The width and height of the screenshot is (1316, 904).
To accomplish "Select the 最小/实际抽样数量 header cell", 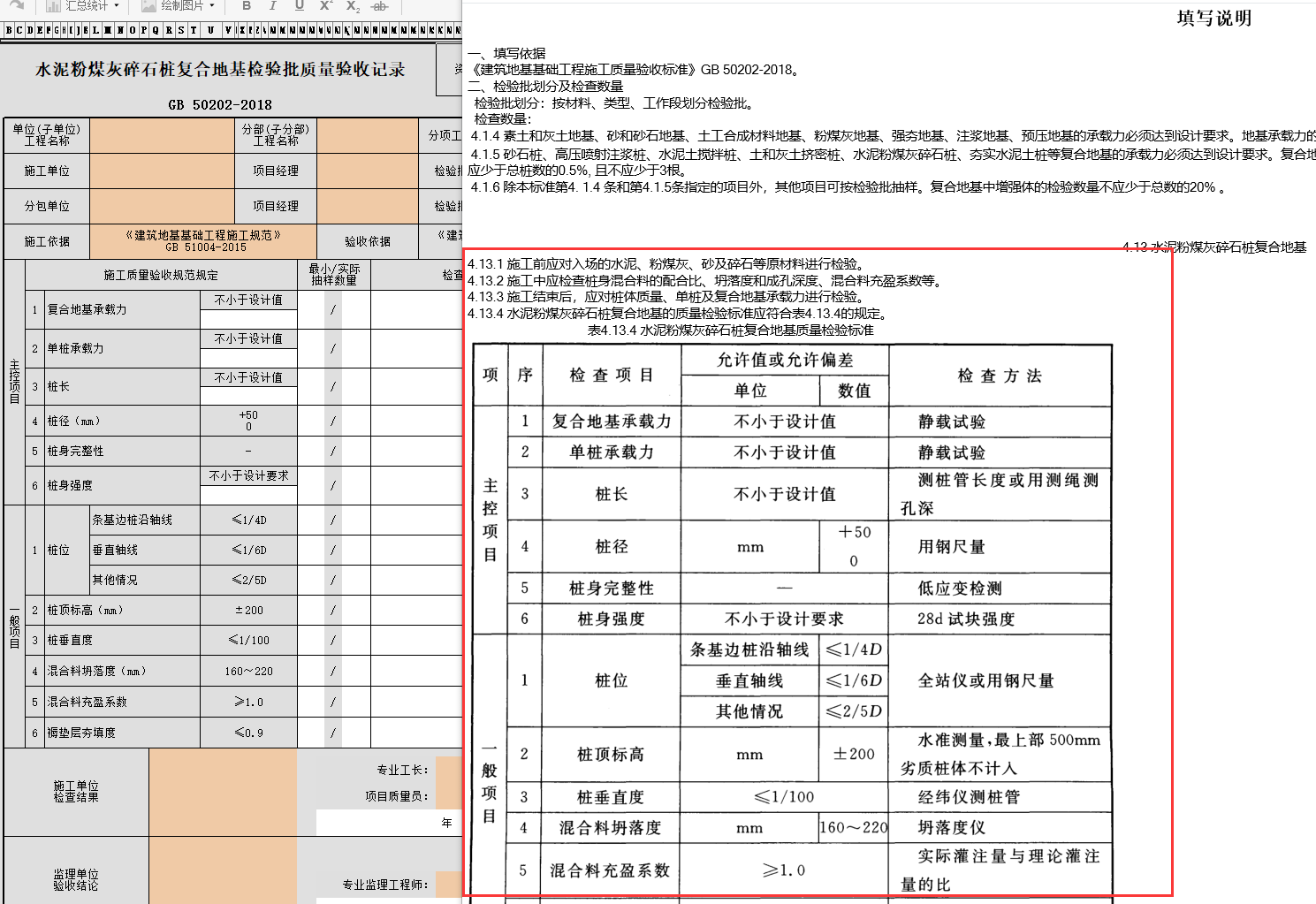I will [334, 275].
